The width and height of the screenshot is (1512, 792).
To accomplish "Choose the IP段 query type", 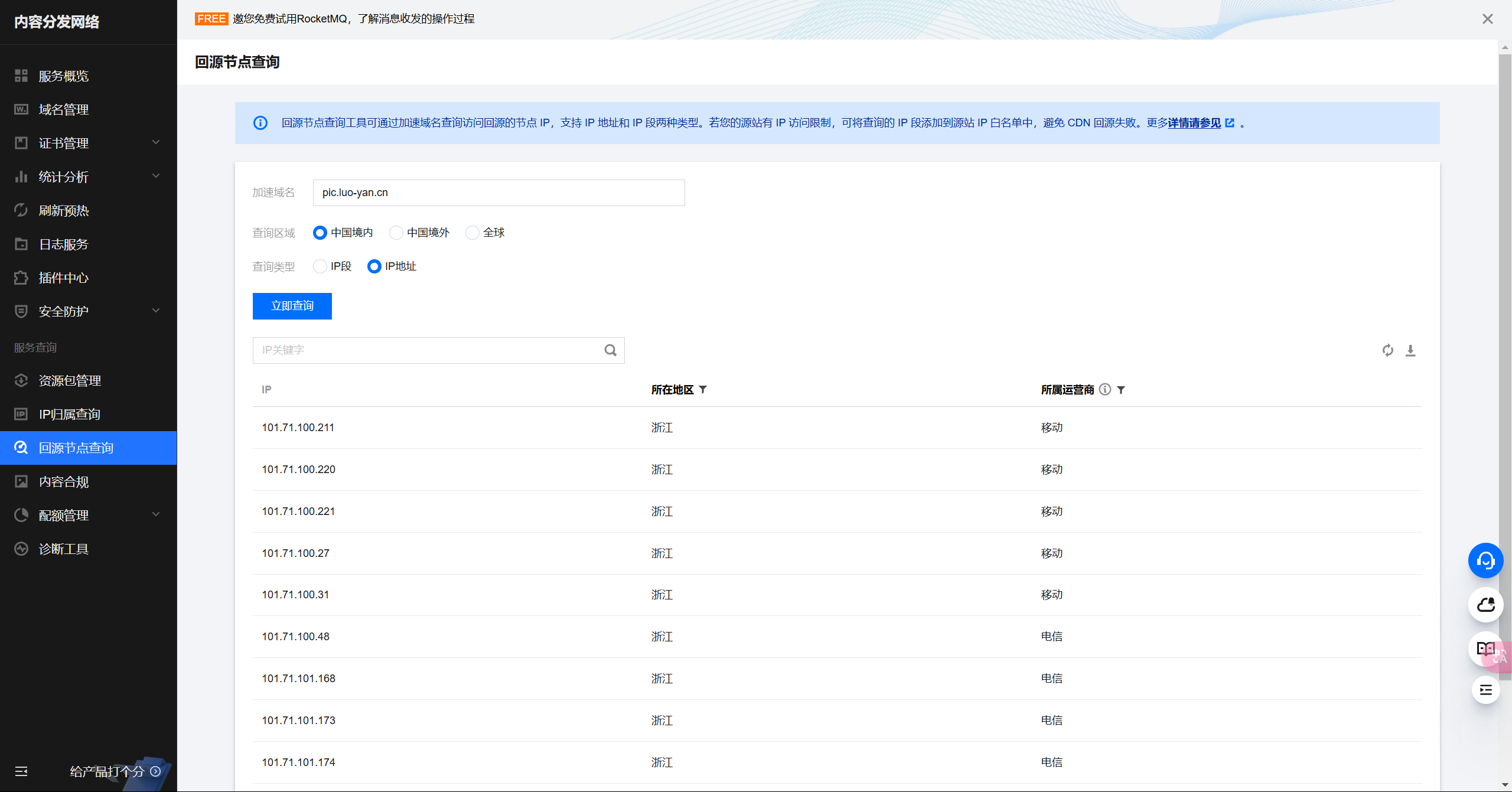I will 320,266.
